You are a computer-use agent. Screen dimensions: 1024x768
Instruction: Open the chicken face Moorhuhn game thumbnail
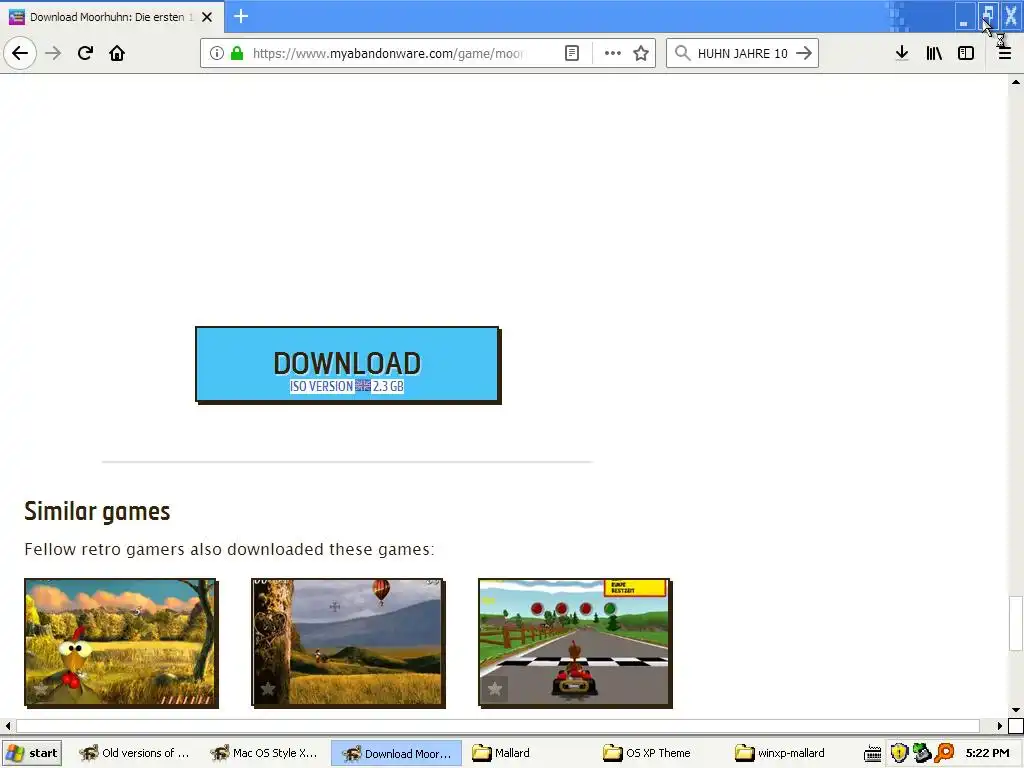coord(121,643)
